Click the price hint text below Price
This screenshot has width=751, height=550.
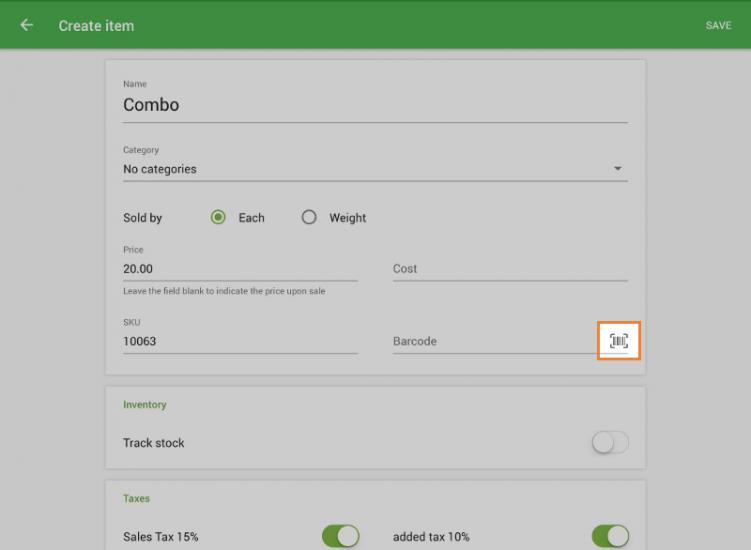point(224,291)
